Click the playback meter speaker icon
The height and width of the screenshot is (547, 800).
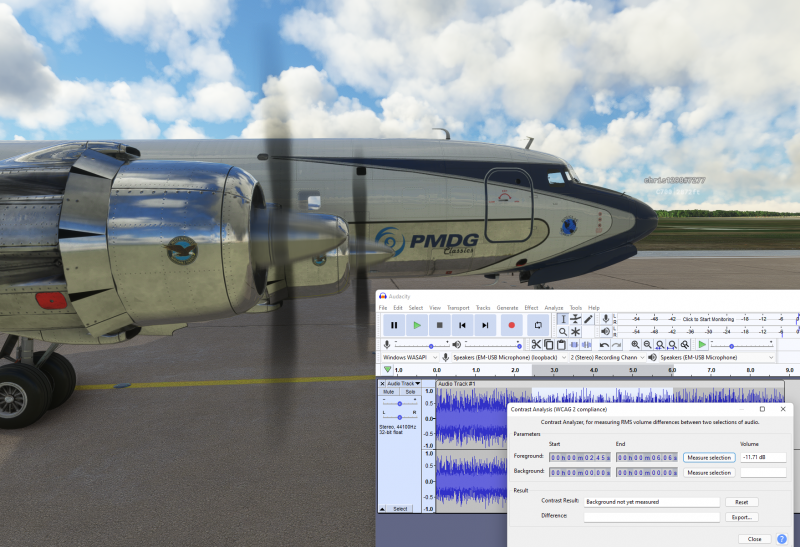click(x=606, y=331)
